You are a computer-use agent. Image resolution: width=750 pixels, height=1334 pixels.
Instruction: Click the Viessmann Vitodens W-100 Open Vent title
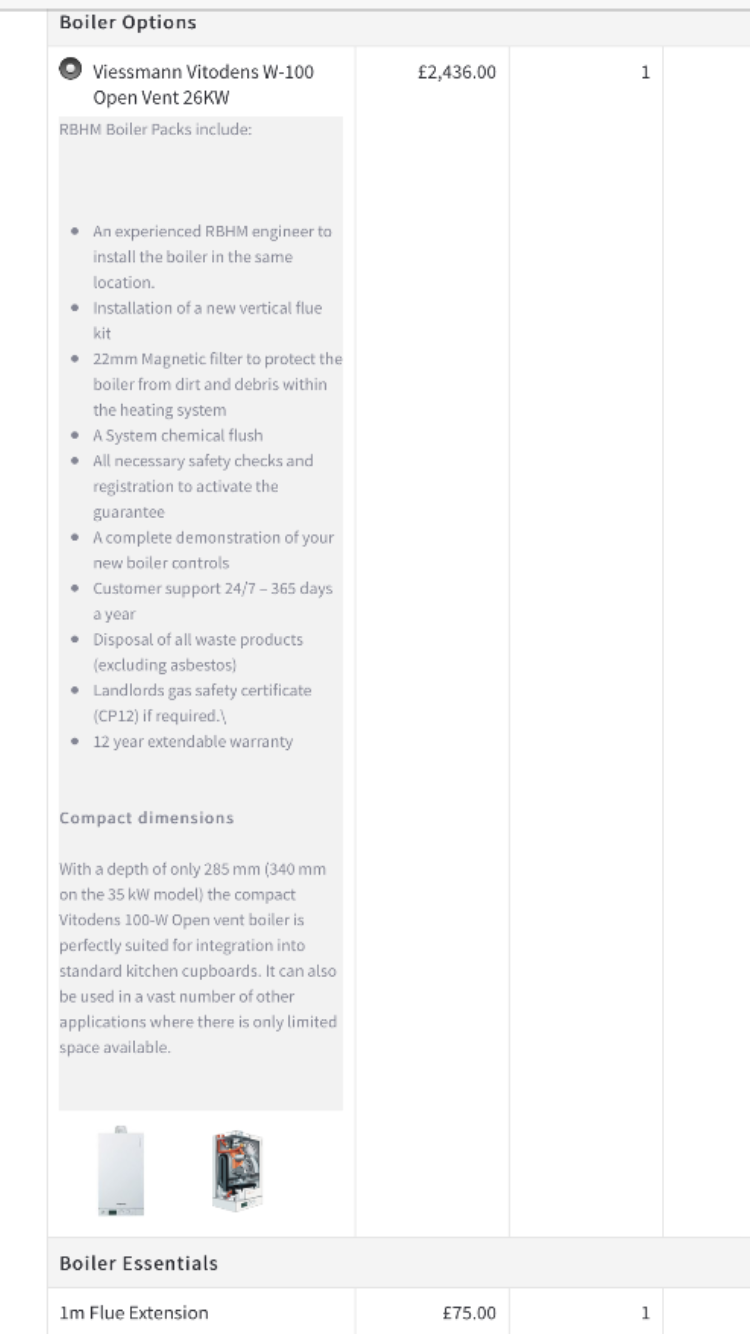click(208, 84)
